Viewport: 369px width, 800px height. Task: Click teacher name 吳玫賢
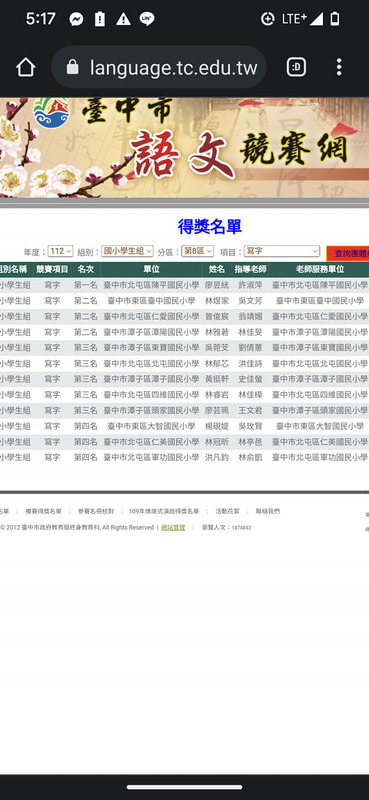pyautogui.click(x=250, y=426)
